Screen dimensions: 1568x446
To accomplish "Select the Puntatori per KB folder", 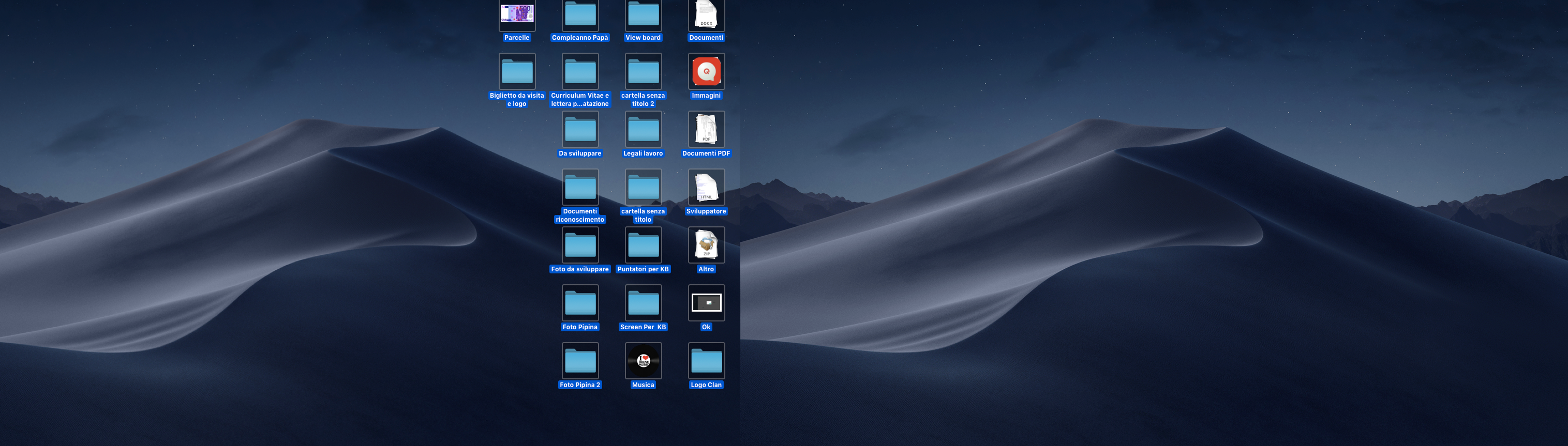I will [x=643, y=244].
